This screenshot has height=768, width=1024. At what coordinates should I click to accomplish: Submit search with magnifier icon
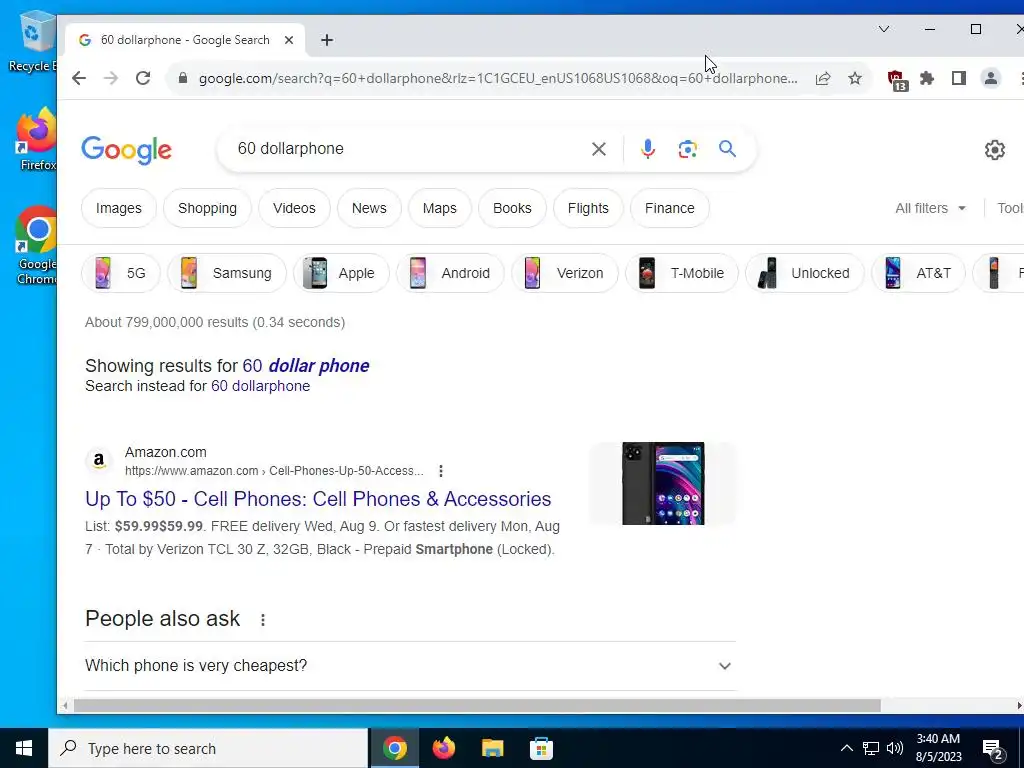[728, 149]
